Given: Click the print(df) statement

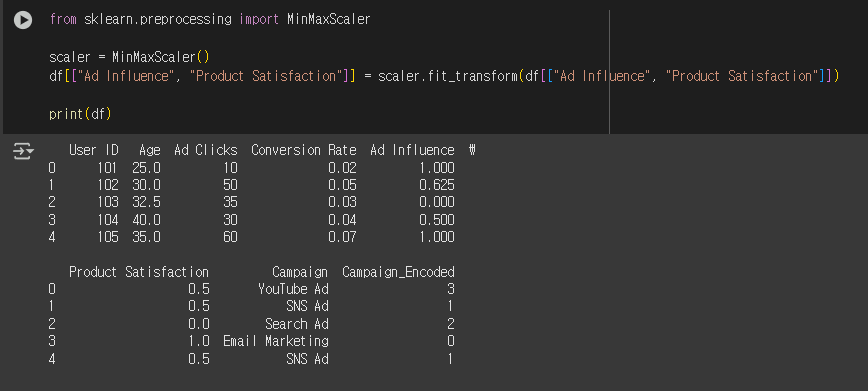Looking at the screenshot, I should click(80, 114).
